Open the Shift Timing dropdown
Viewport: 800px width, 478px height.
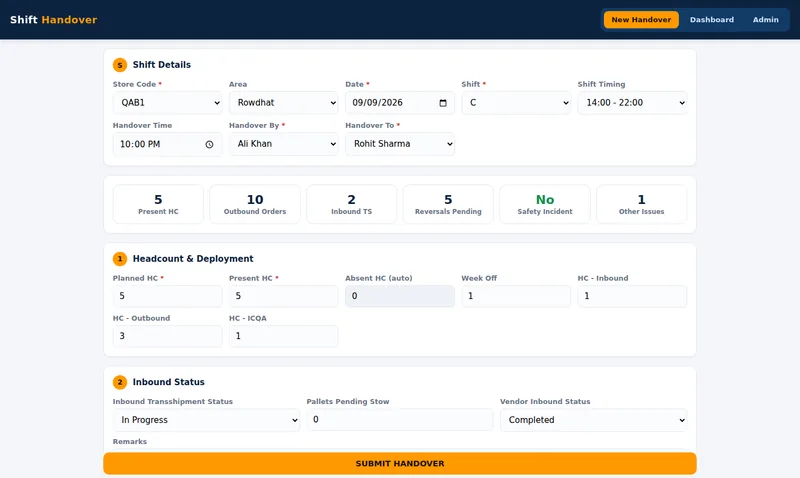[x=632, y=103]
